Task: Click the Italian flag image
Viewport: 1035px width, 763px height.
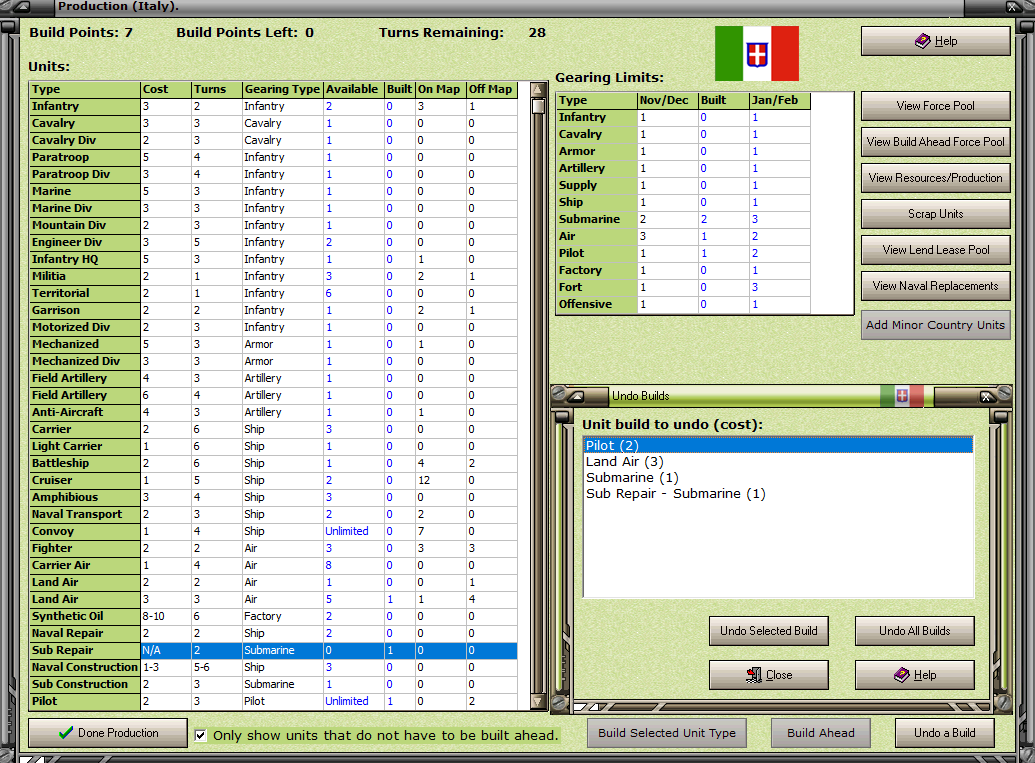Action: tap(756, 53)
